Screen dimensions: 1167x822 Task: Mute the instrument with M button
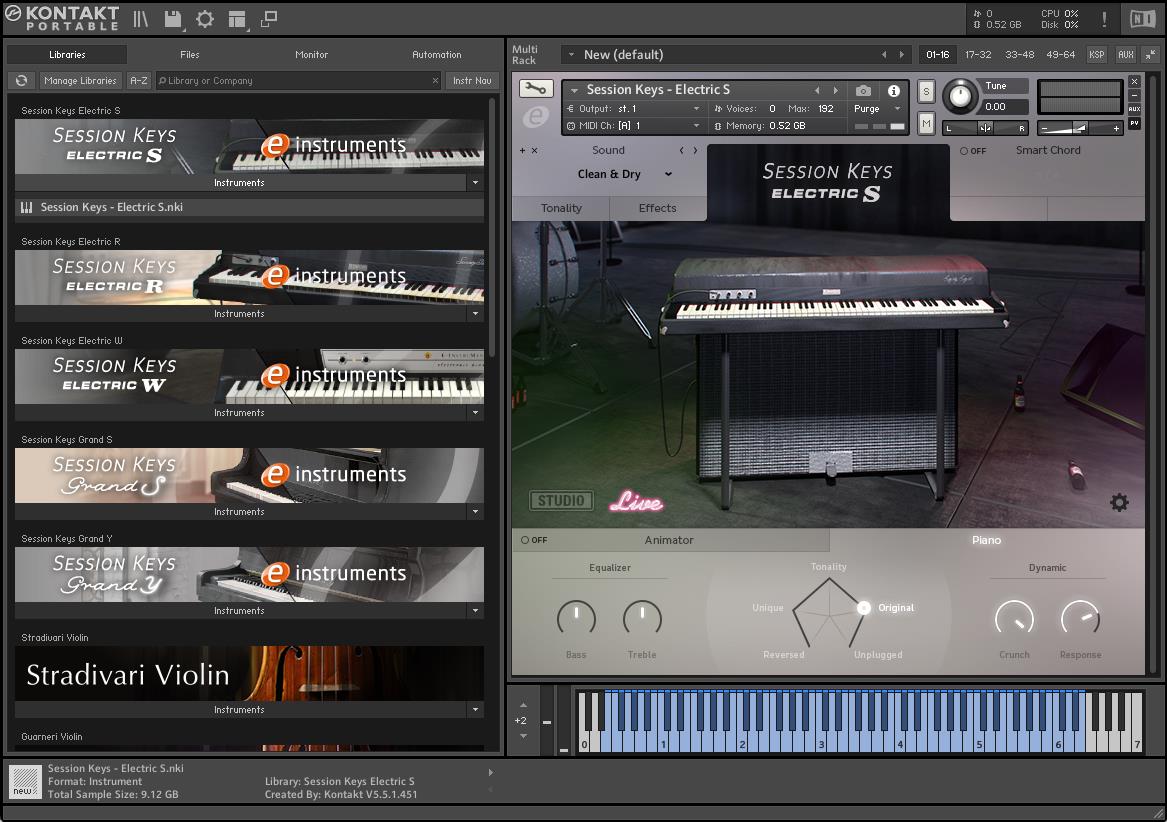(926, 123)
